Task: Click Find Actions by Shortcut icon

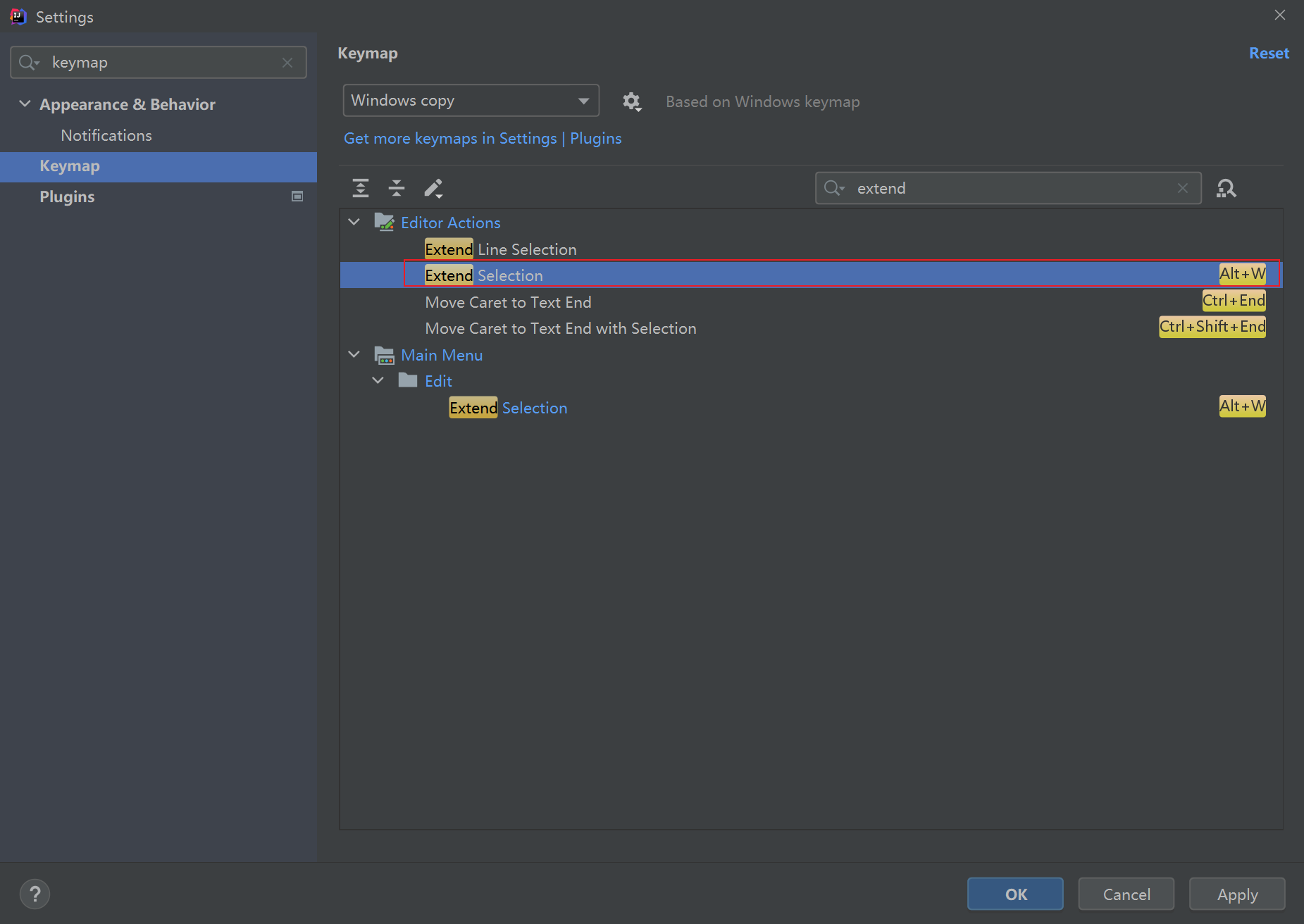Action: point(1227,188)
